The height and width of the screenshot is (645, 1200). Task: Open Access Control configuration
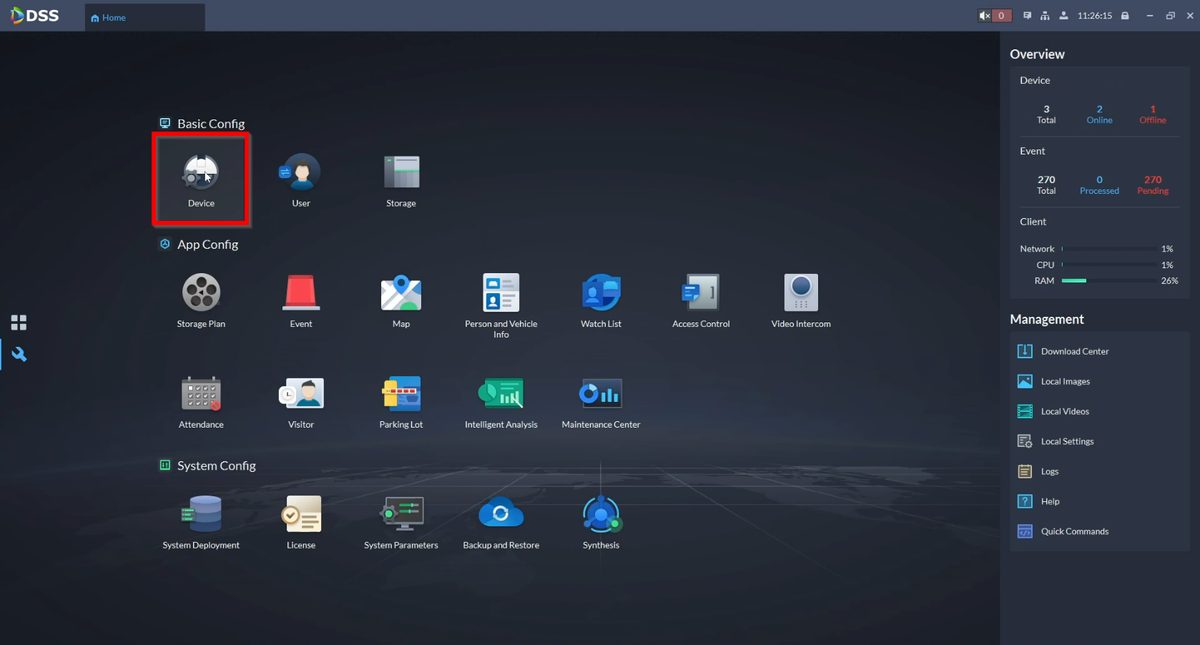click(x=701, y=299)
